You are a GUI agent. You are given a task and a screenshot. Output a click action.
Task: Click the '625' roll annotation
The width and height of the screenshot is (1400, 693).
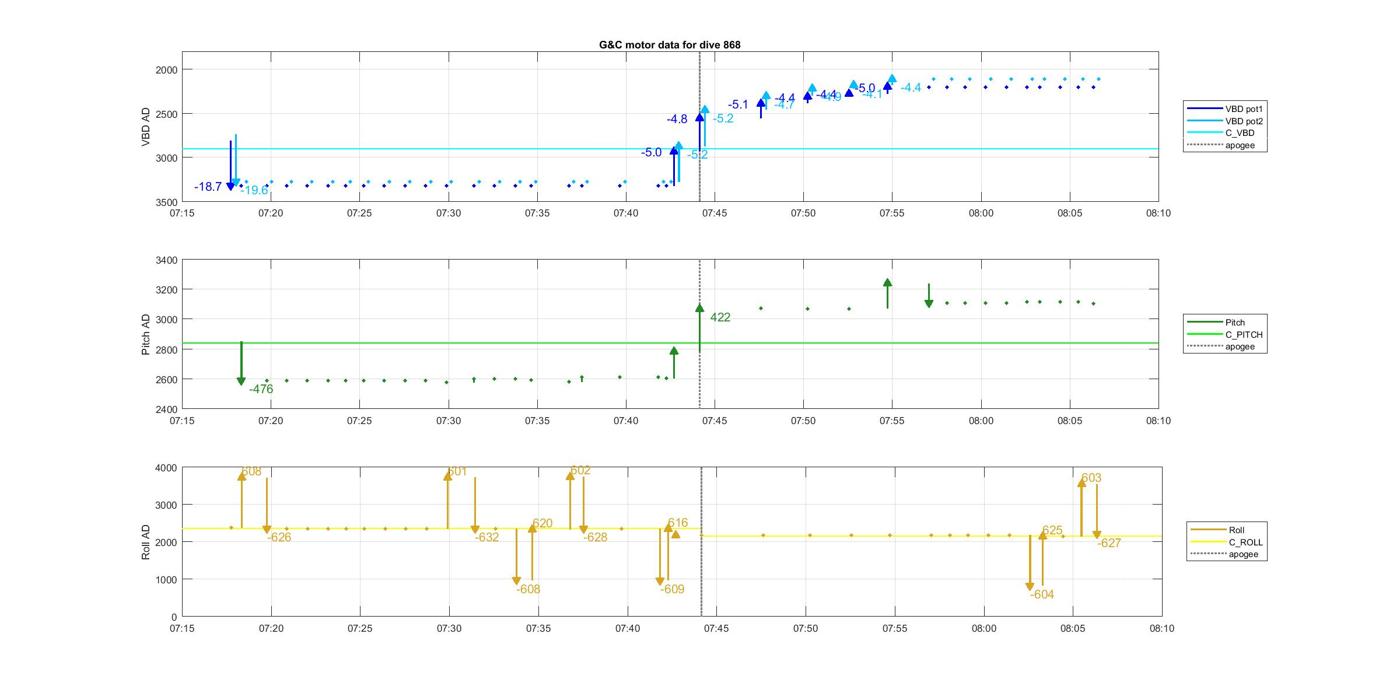[1052, 530]
